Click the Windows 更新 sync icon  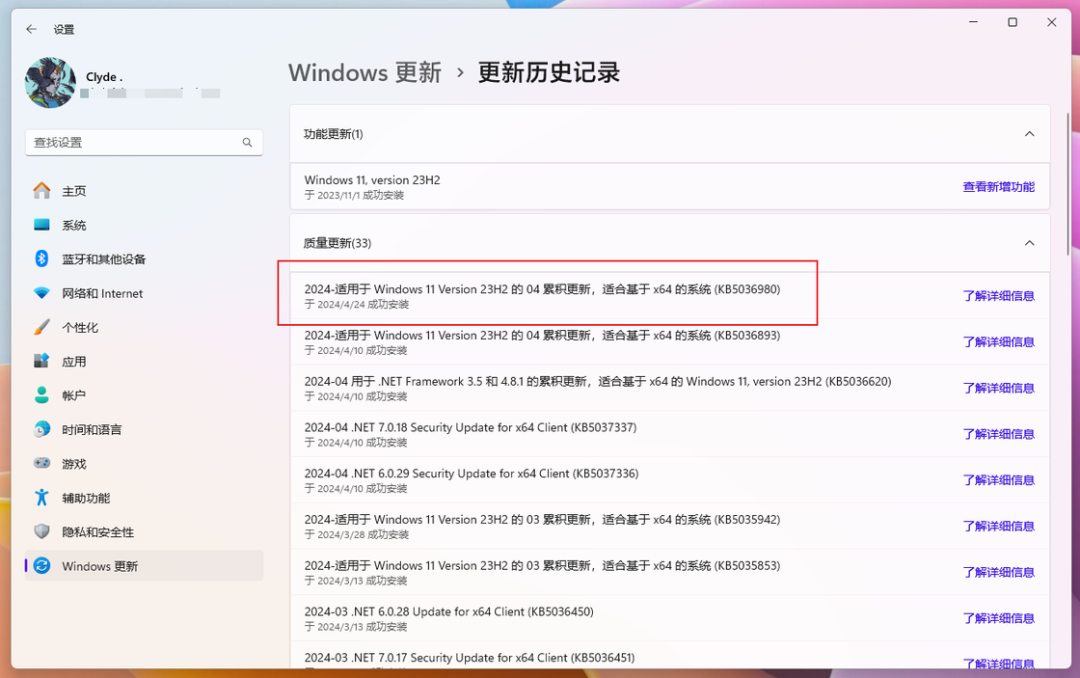point(42,566)
